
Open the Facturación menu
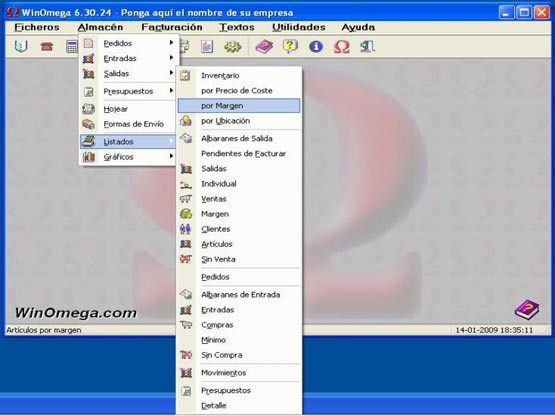click(172, 27)
